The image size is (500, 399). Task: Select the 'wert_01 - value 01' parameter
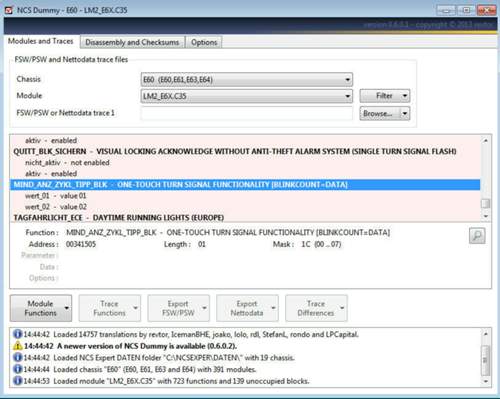(245, 196)
